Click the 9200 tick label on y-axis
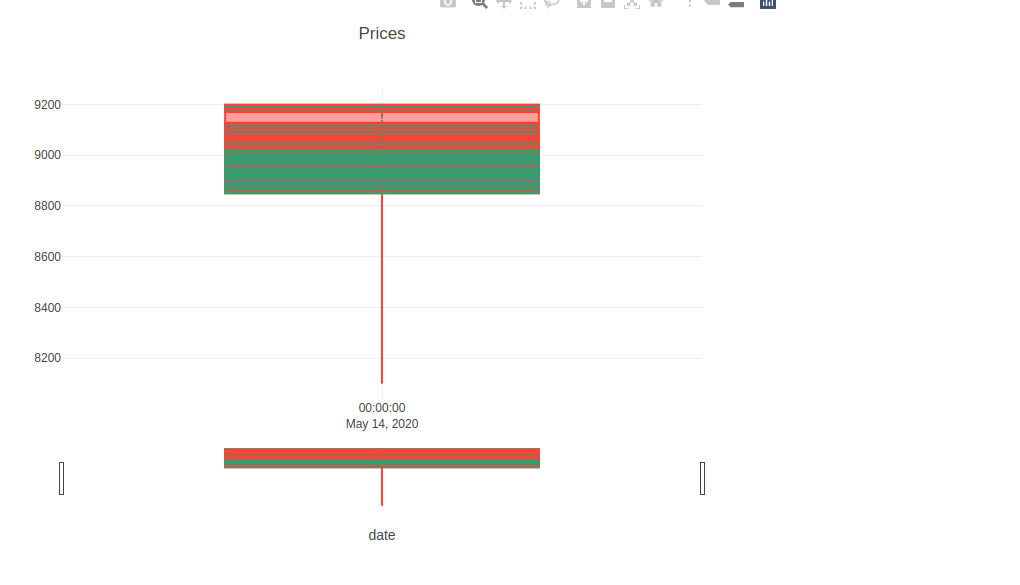The width and height of the screenshot is (1020, 585). [x=47, y=104]
